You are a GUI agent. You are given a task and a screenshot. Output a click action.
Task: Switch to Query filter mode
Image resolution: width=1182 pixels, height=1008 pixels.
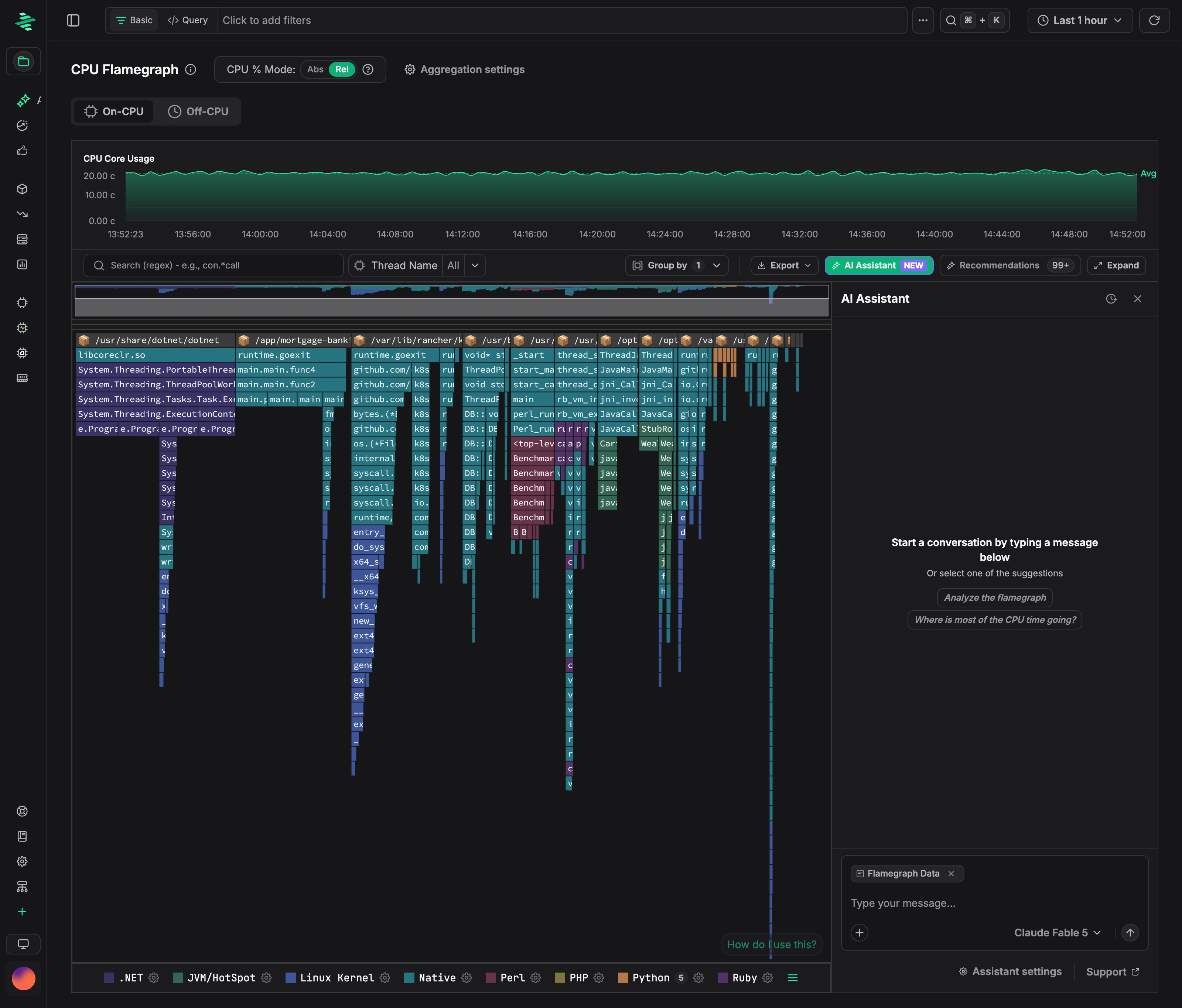(x=188, y=21)
